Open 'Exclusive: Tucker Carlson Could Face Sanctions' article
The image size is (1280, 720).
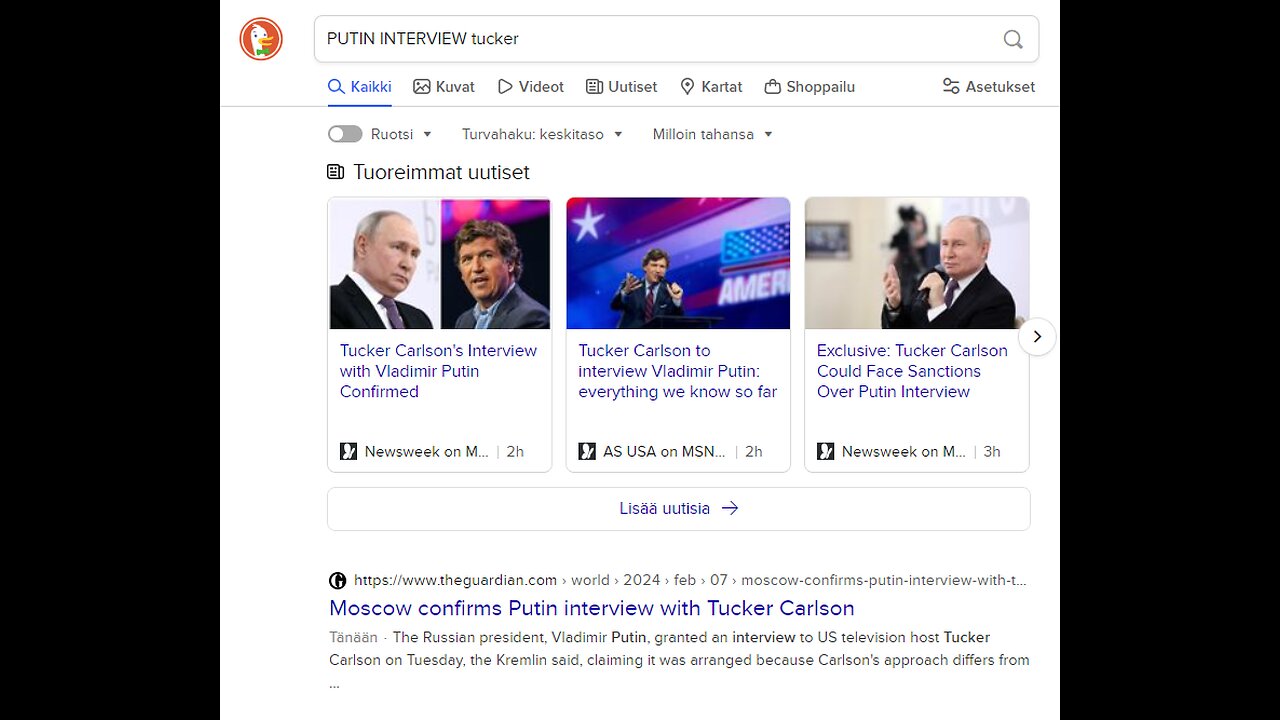coord(912,371)
